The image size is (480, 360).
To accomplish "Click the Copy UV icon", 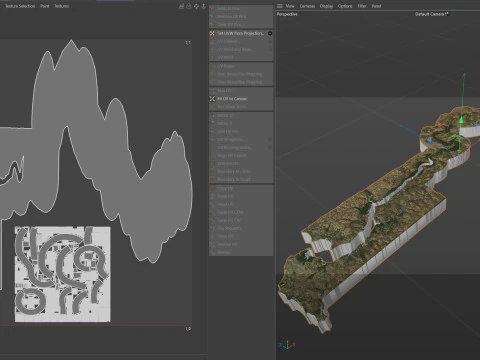I will (212, 188).
